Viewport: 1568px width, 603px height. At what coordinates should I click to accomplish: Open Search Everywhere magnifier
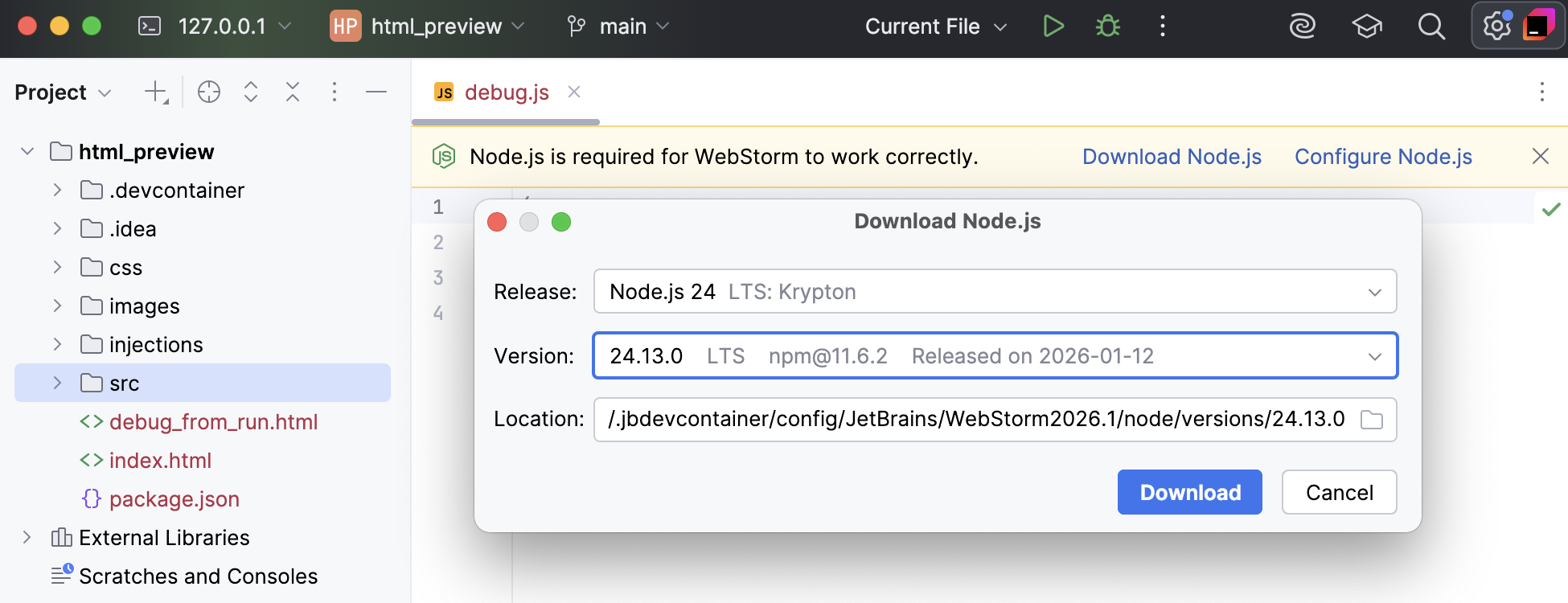pos(1431,27)
